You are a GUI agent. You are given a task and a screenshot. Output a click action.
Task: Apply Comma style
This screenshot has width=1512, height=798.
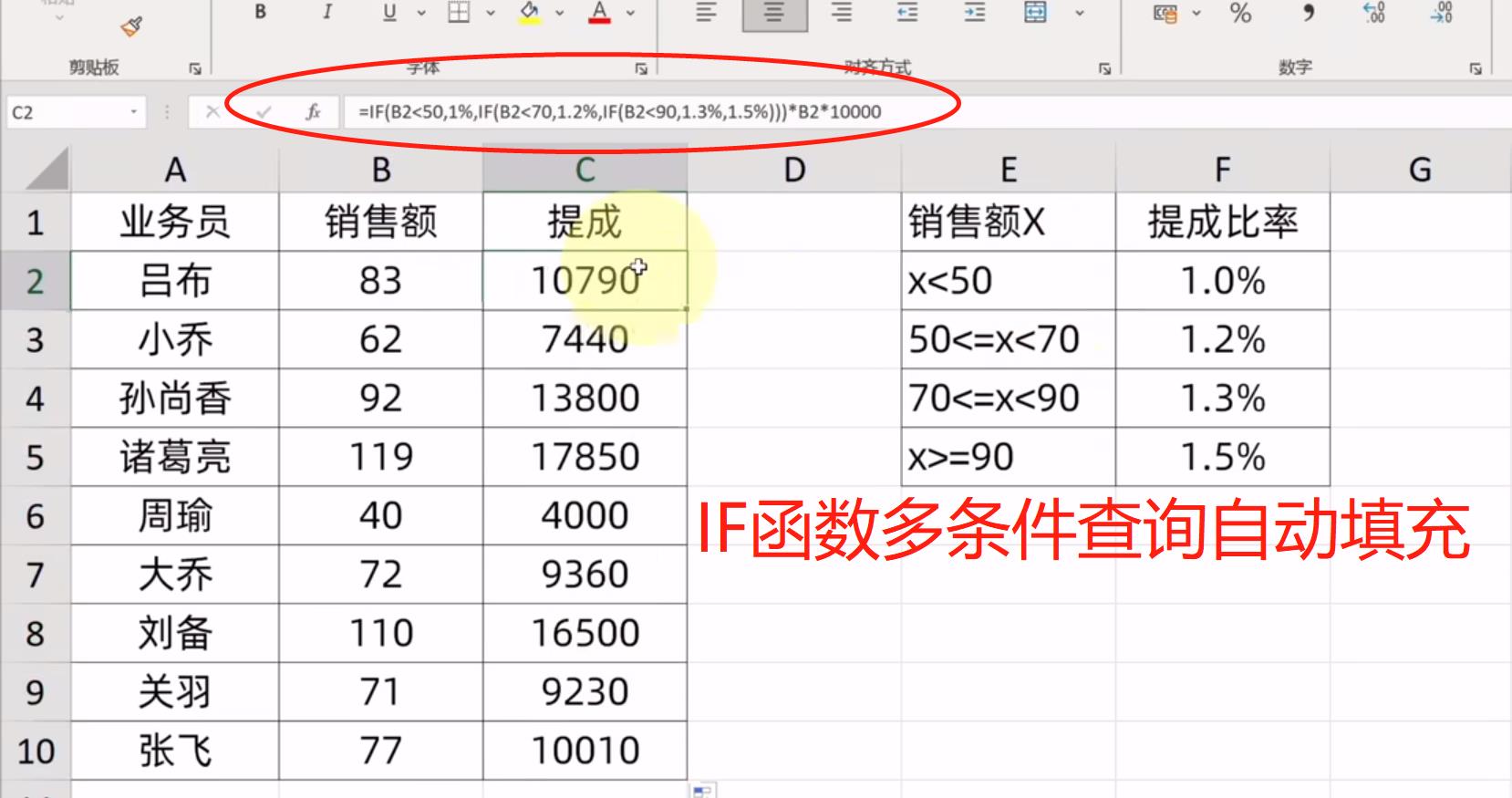(x=1309, y=13)
